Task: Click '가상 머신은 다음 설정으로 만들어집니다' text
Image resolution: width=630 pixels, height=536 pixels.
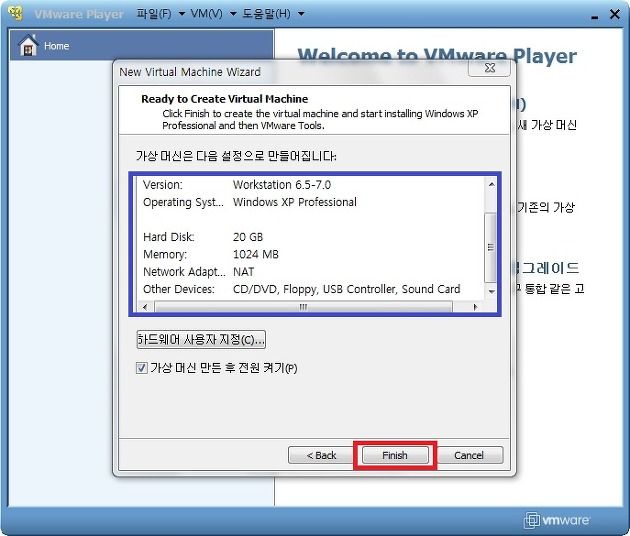Action: [236, 156]
